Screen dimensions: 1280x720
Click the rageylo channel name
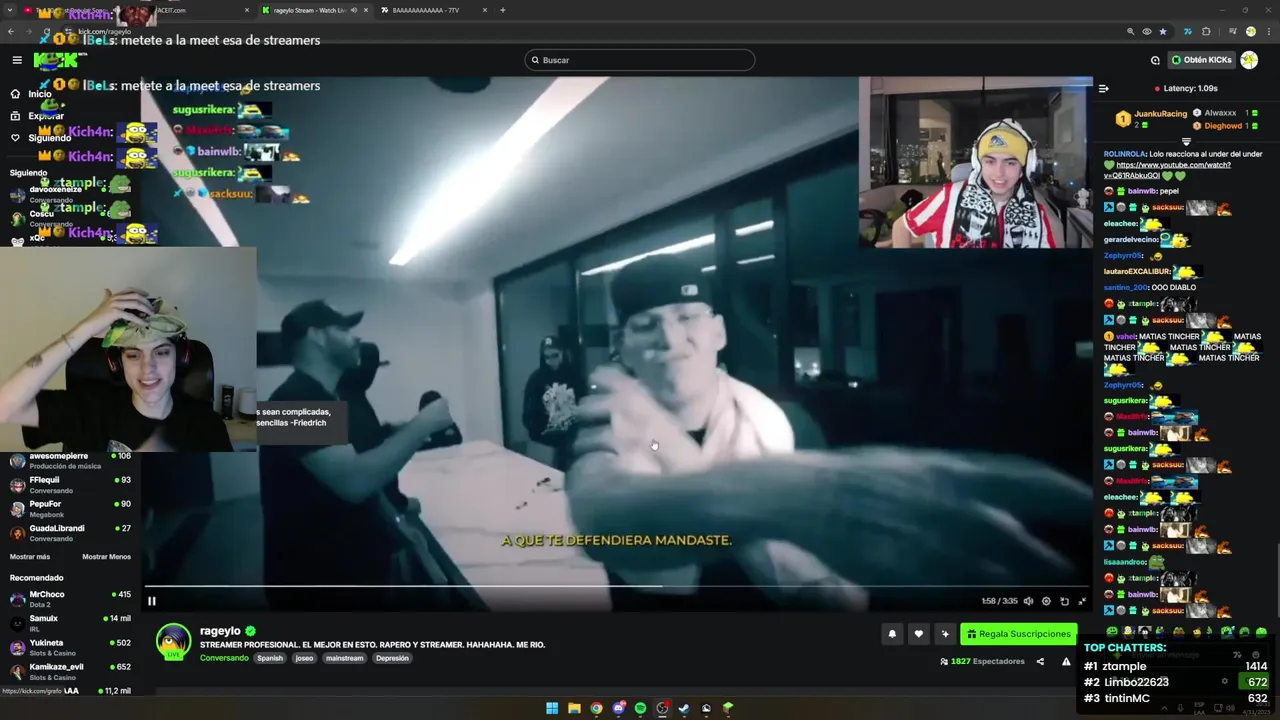coord(220,631)
